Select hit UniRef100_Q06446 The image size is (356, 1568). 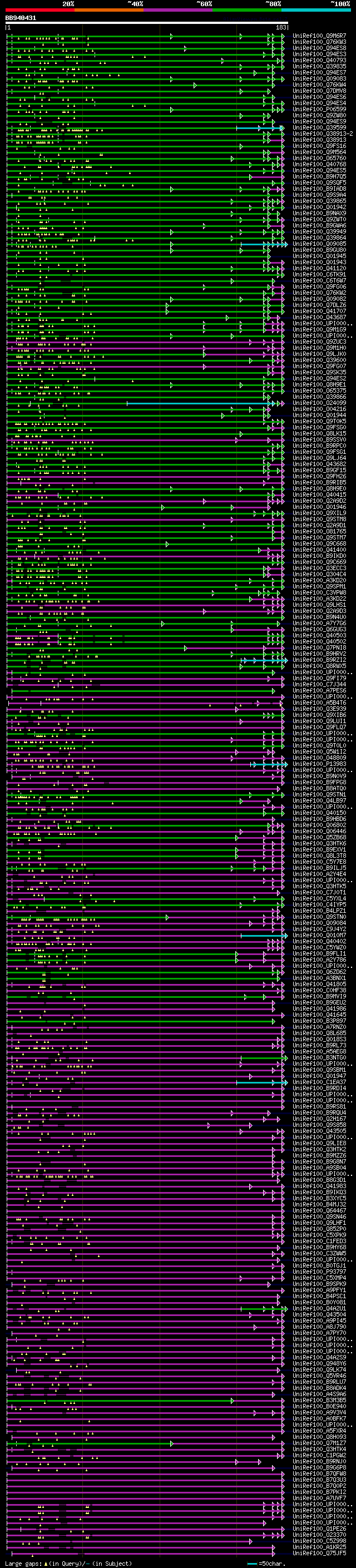[319, 831]
